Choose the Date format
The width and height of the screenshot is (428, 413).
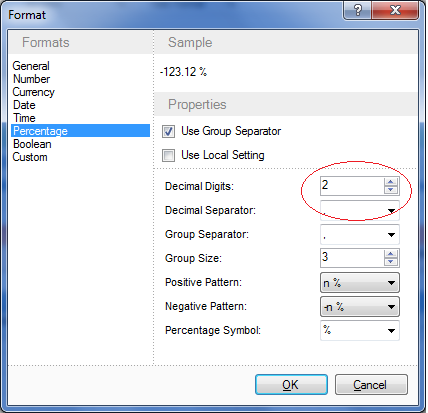pos(24,105)
